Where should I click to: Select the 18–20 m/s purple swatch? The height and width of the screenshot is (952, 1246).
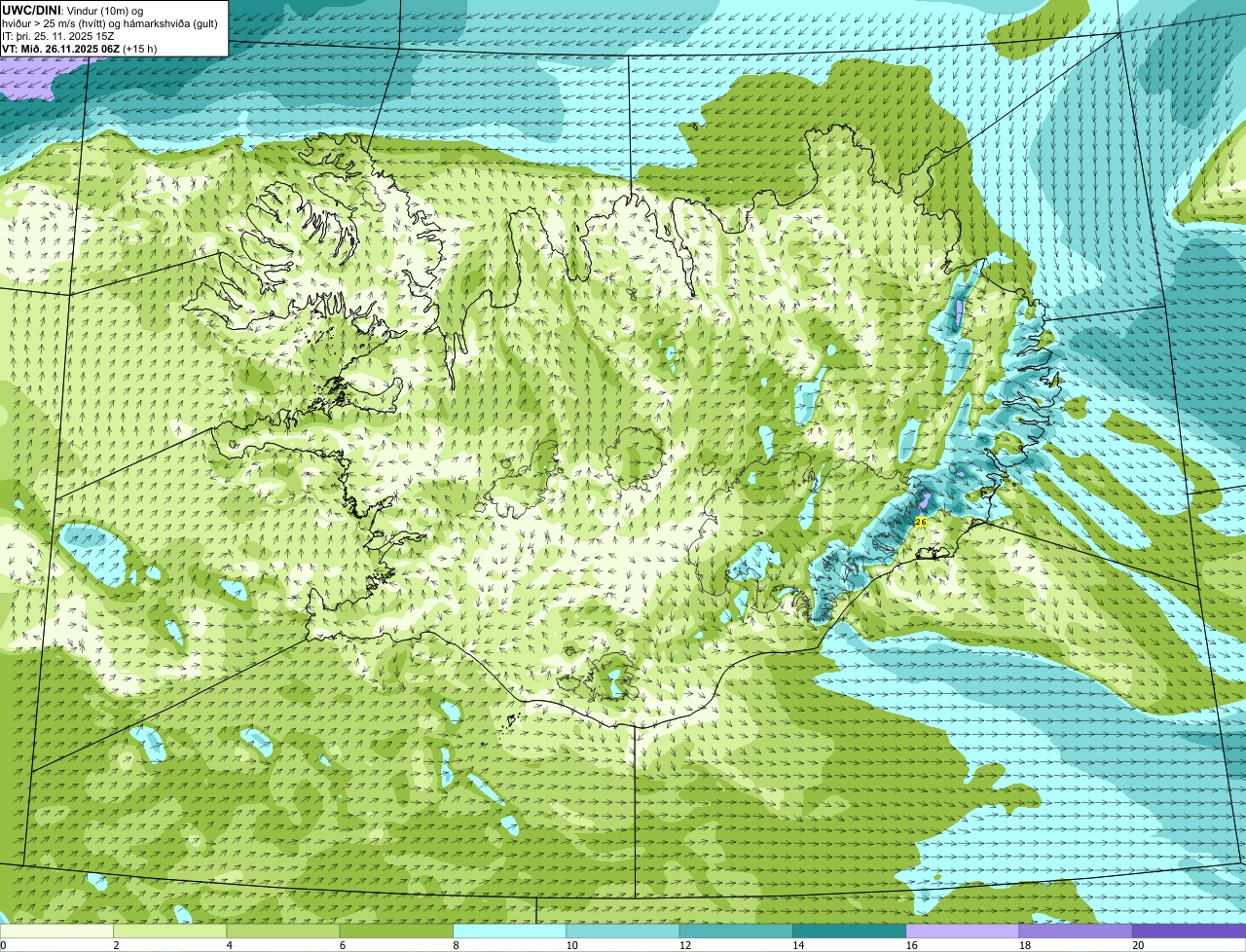[1076, 931]
